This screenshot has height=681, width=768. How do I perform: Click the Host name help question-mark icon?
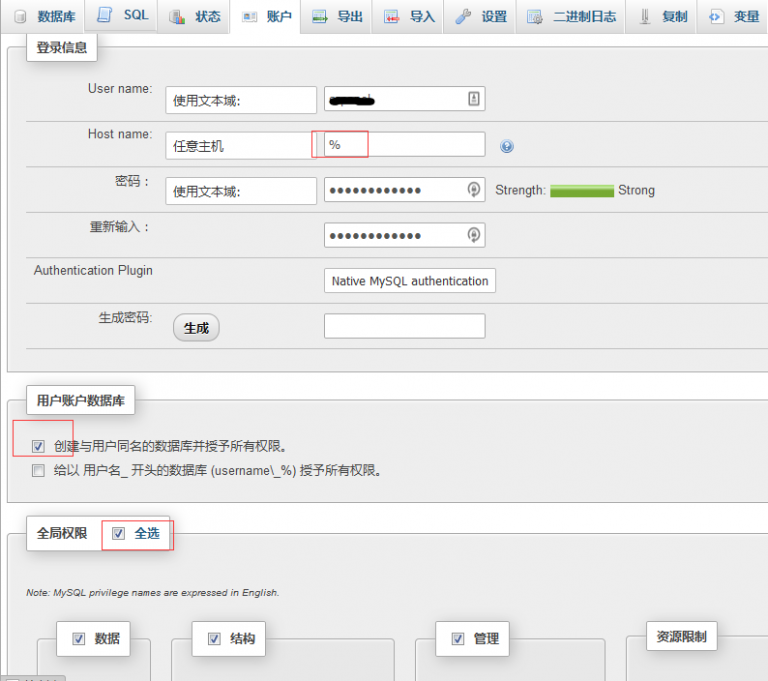click(507, 146)
